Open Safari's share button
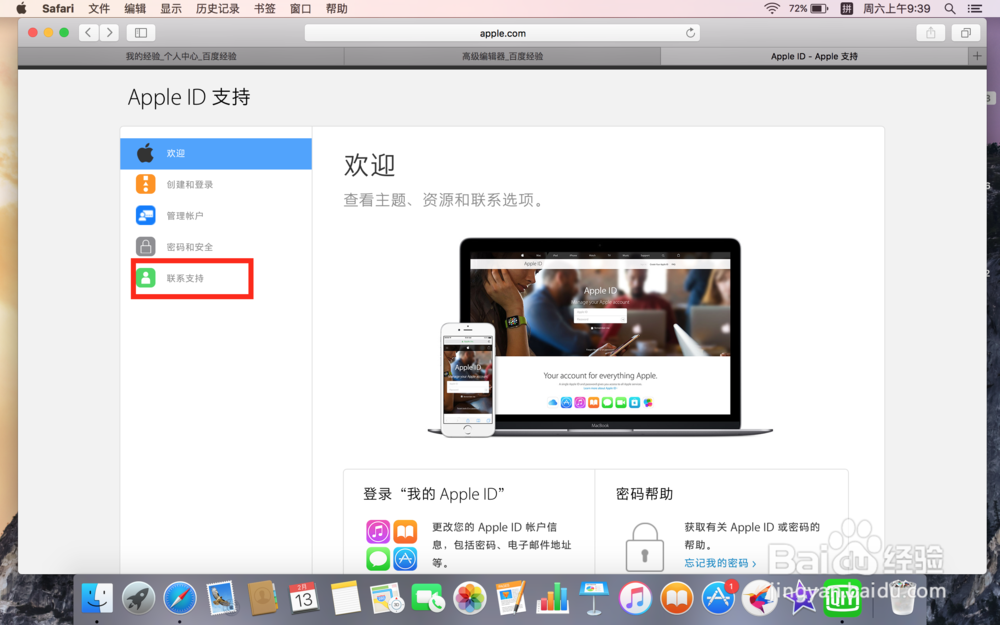Image resolution: width=1000 pixels, height=625 pixels. click(x=930, y=33)
